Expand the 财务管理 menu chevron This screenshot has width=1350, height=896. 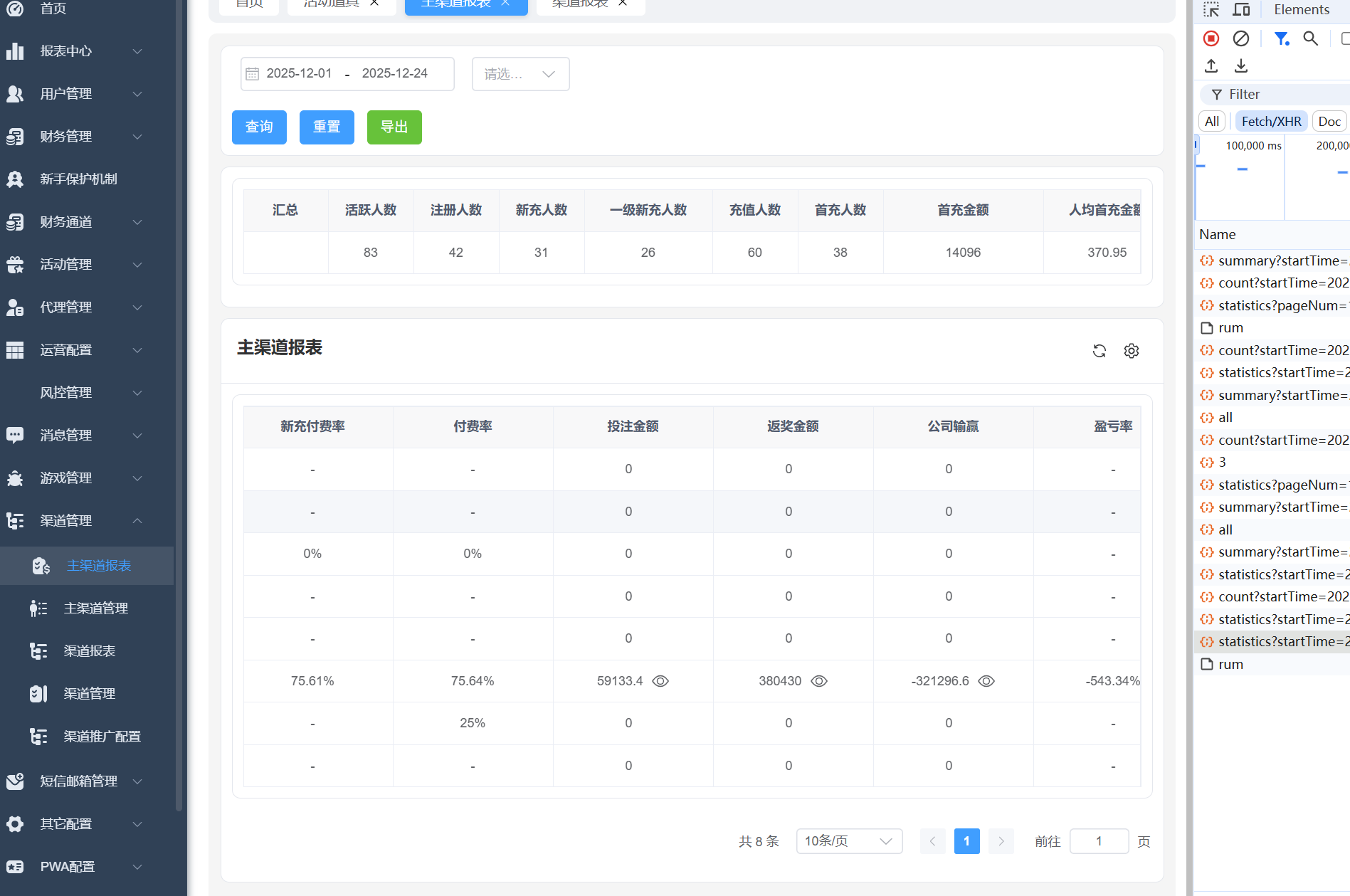(137, 137)
